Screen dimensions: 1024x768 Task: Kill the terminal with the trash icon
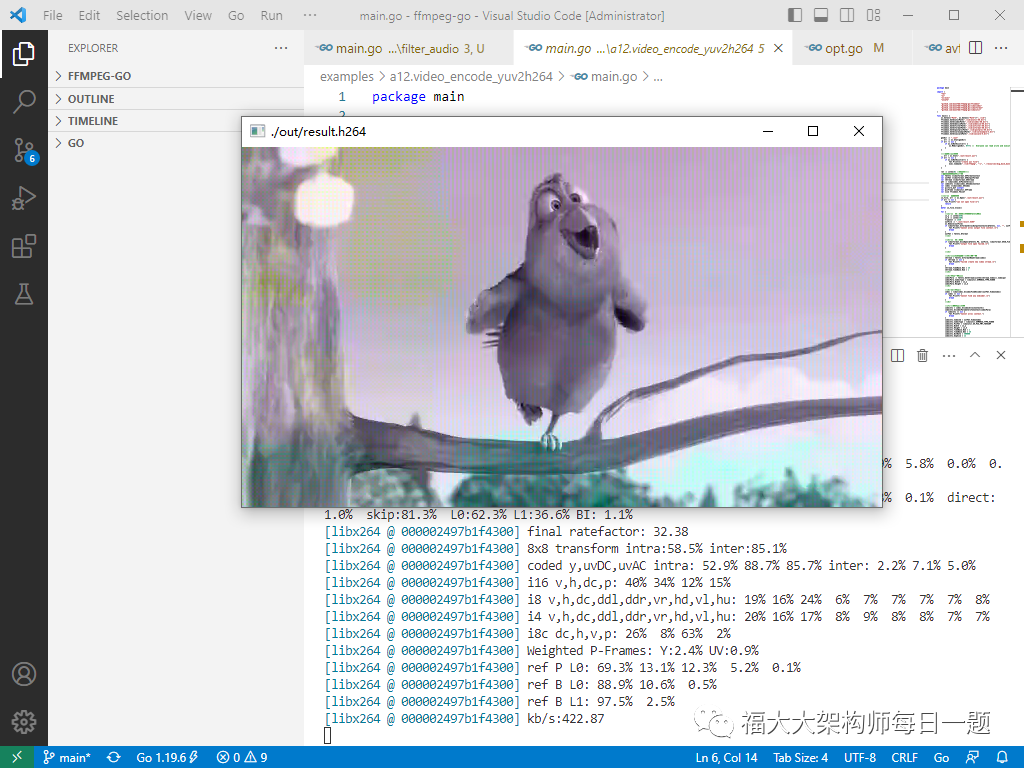click(x=922, y=355)
